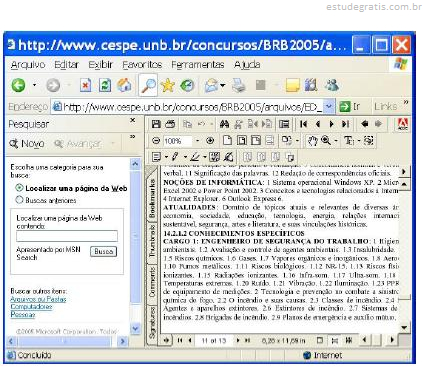Select the Text Select tool

click(349, 141)
